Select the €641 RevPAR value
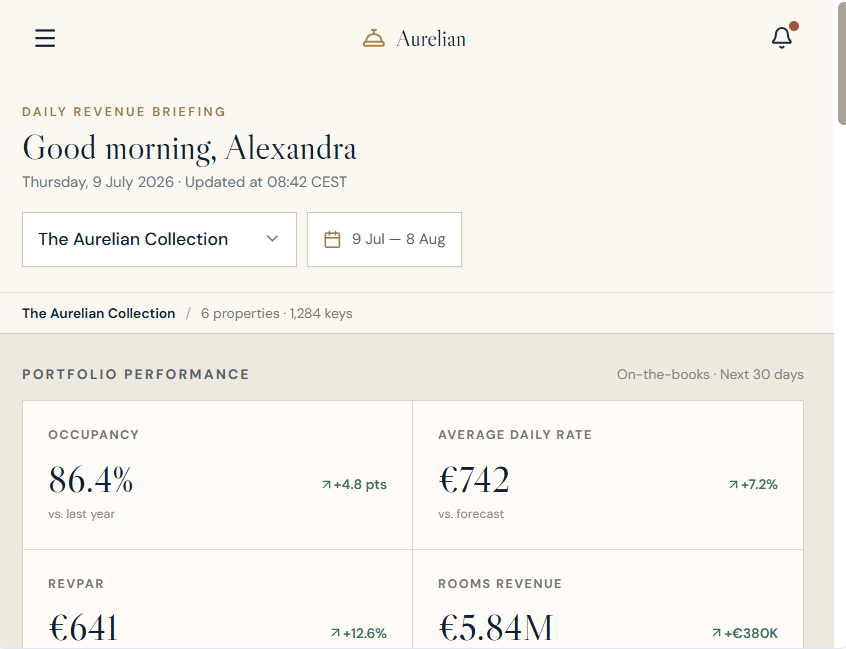Image resolution: width=846 pixels, height=649 pixels. [83, 627]
